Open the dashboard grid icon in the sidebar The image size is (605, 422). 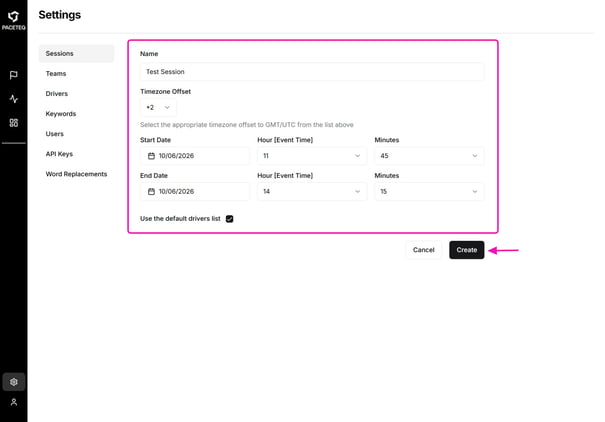[x=14, y=123]
